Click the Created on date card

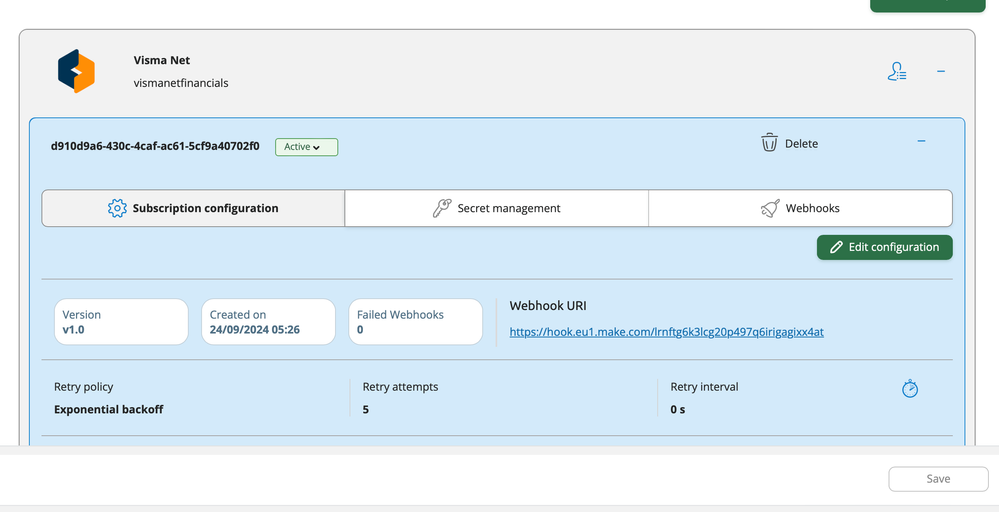pos(268,322)
